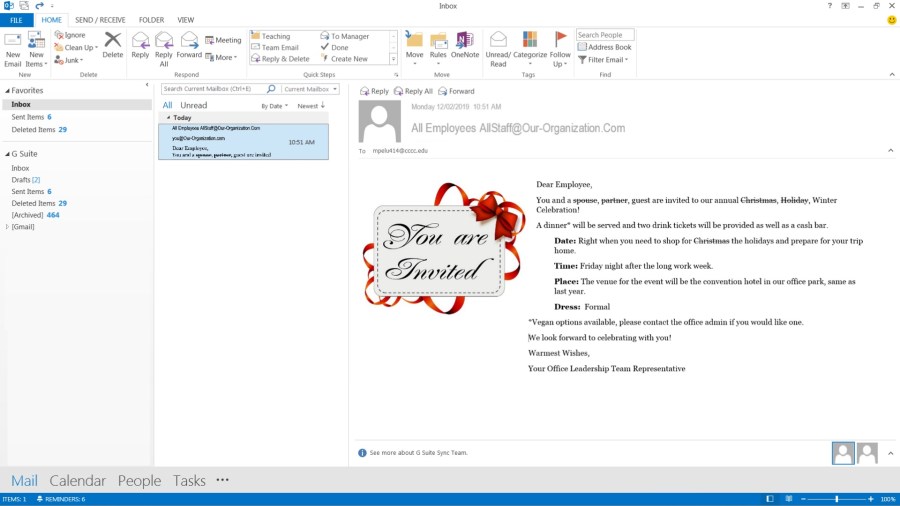
Task: Show All messages filter
Action: (x=167, y=106)
